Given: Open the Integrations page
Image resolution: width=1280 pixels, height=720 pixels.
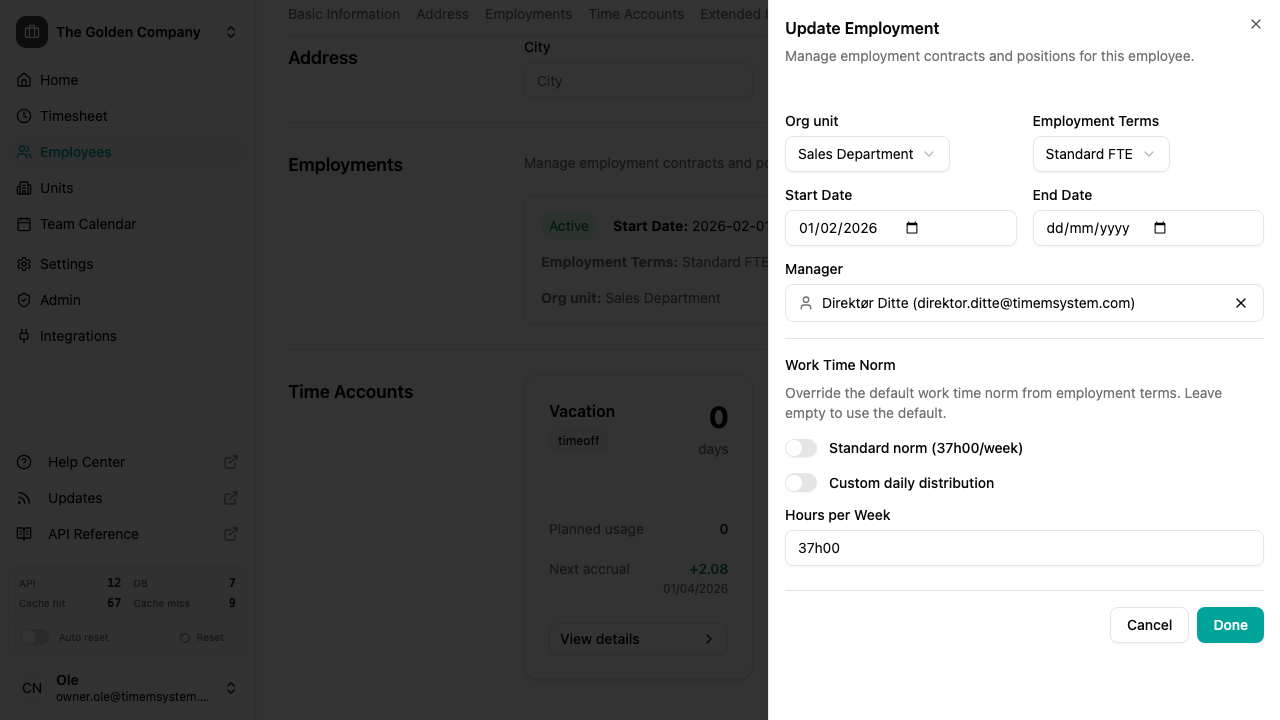Looking at the screenshot, I should (79, 335).
